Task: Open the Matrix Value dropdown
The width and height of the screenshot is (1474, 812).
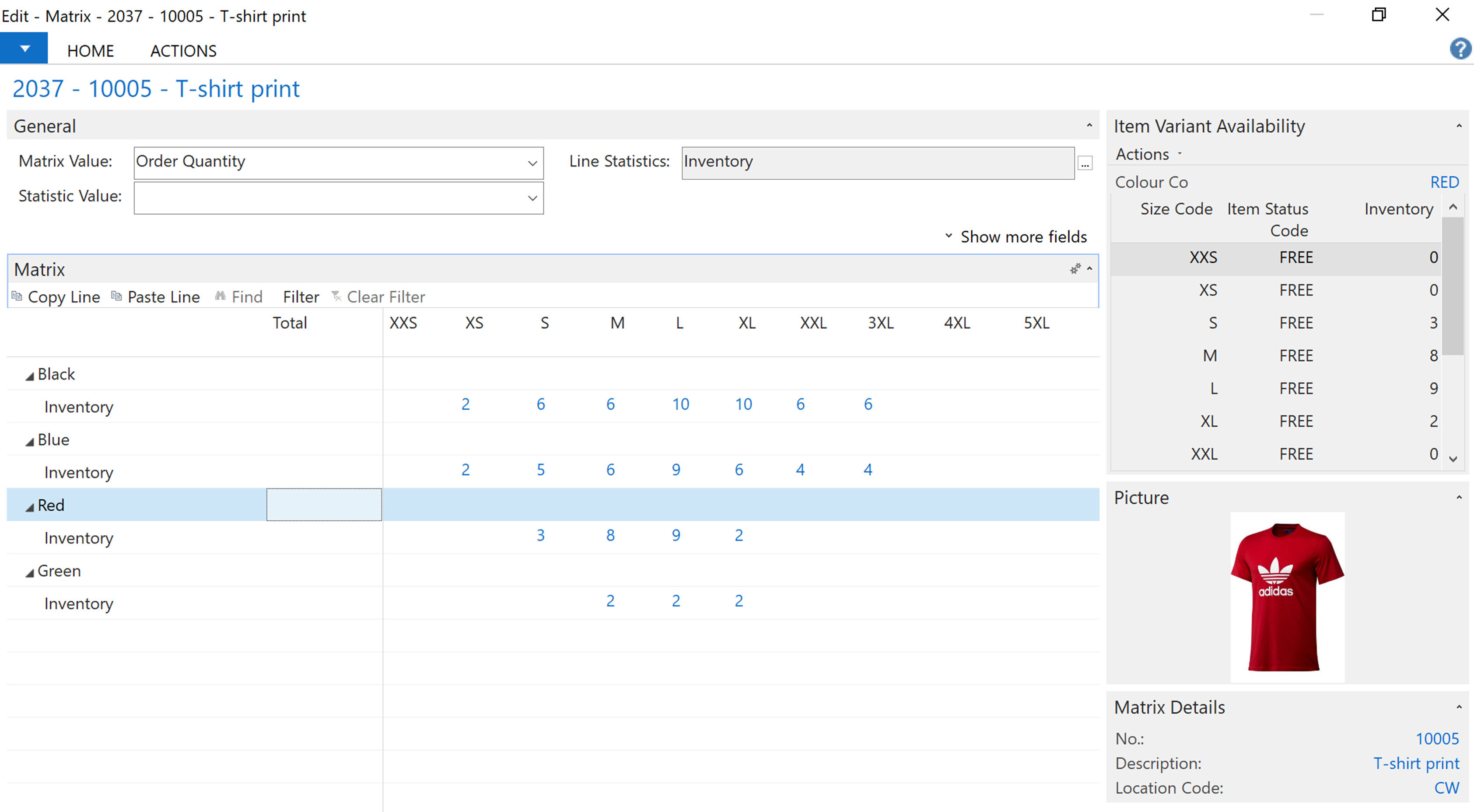Action: (x=532, y=164)
